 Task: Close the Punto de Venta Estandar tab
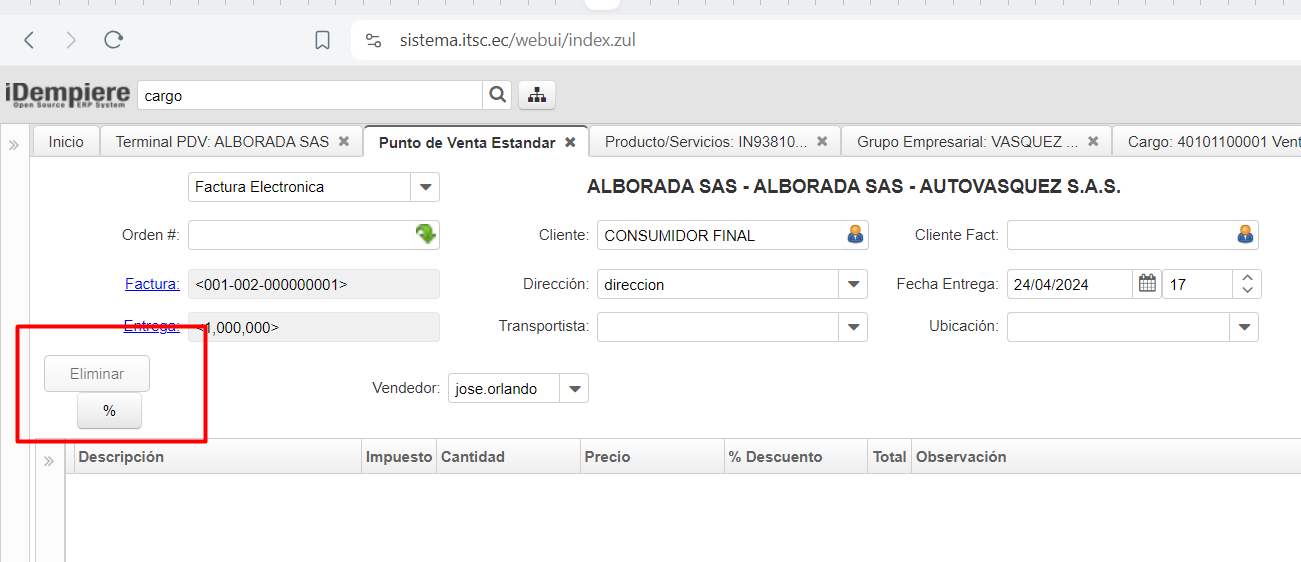coord(570,142)
